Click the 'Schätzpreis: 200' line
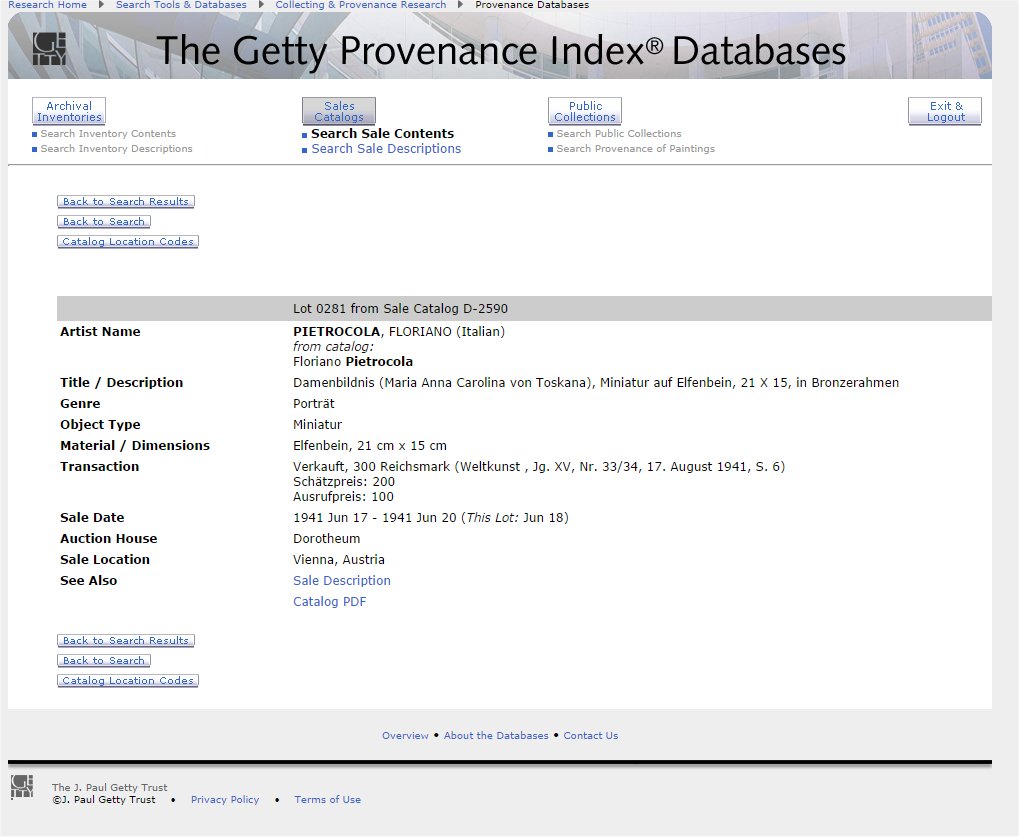This screenshot has width=1019, height=837. (x=344, y=482)
